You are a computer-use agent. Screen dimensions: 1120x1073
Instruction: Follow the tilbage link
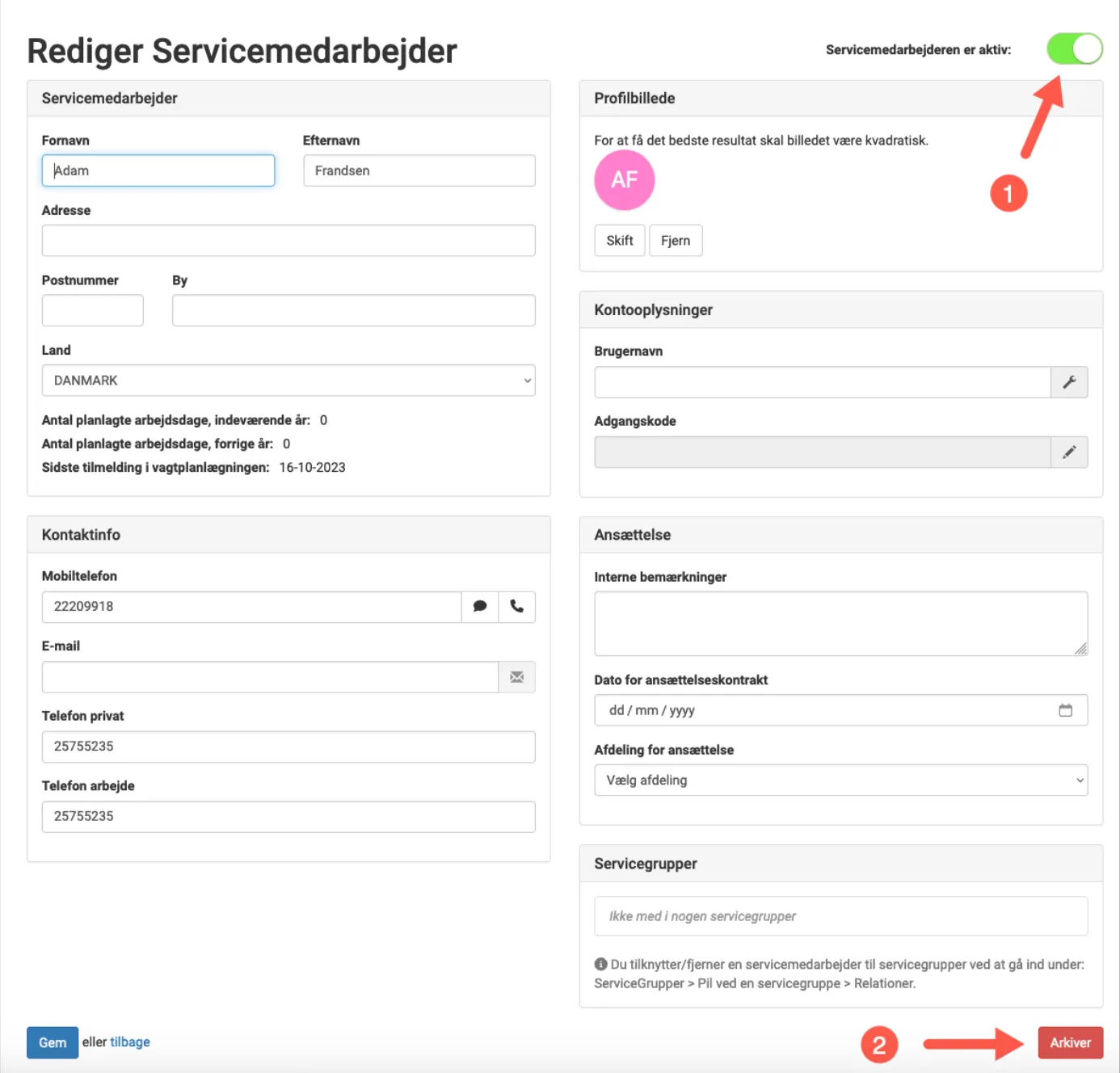(130, 1042)
